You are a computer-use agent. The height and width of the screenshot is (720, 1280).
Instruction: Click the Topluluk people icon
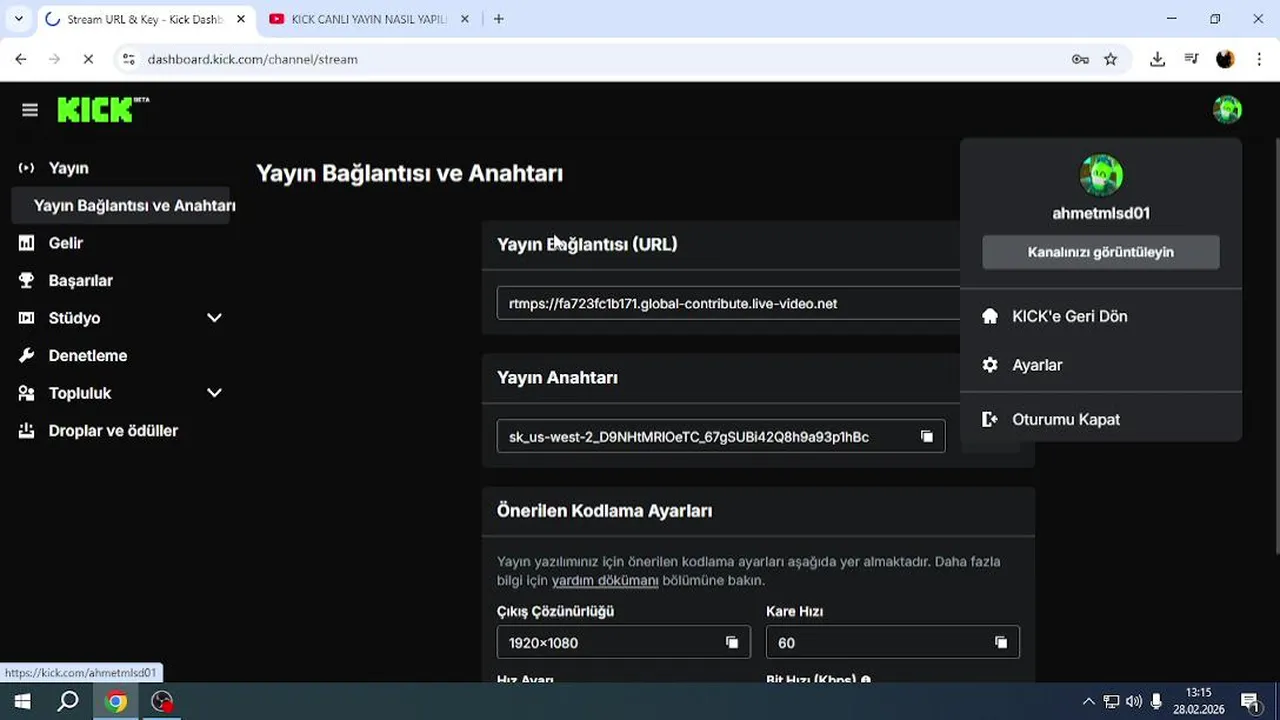click(27, 393)
